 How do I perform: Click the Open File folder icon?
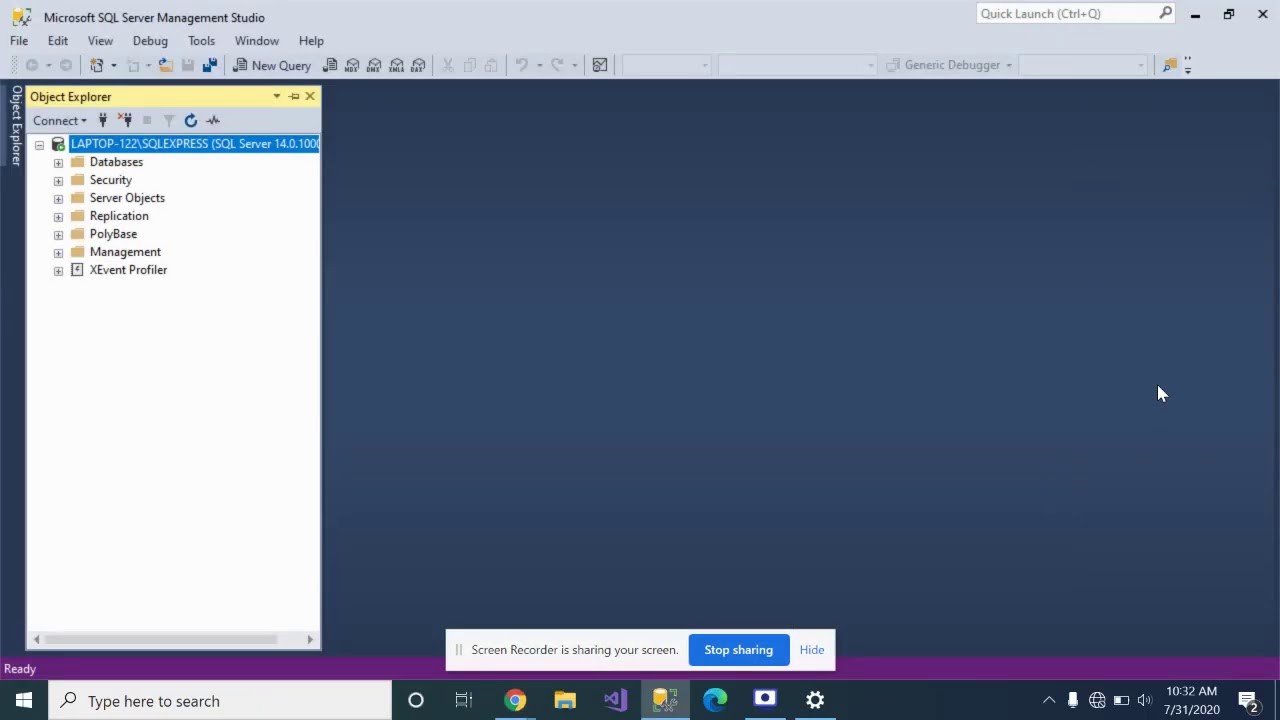point(165,65)
